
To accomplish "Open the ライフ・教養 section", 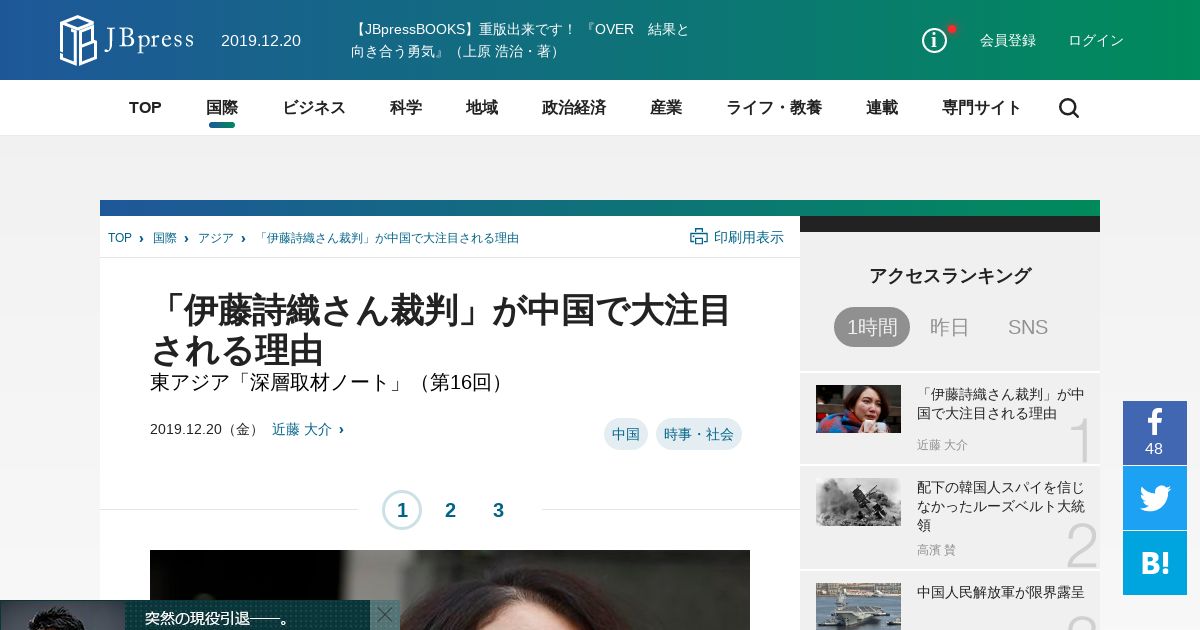I will point(774,108).
